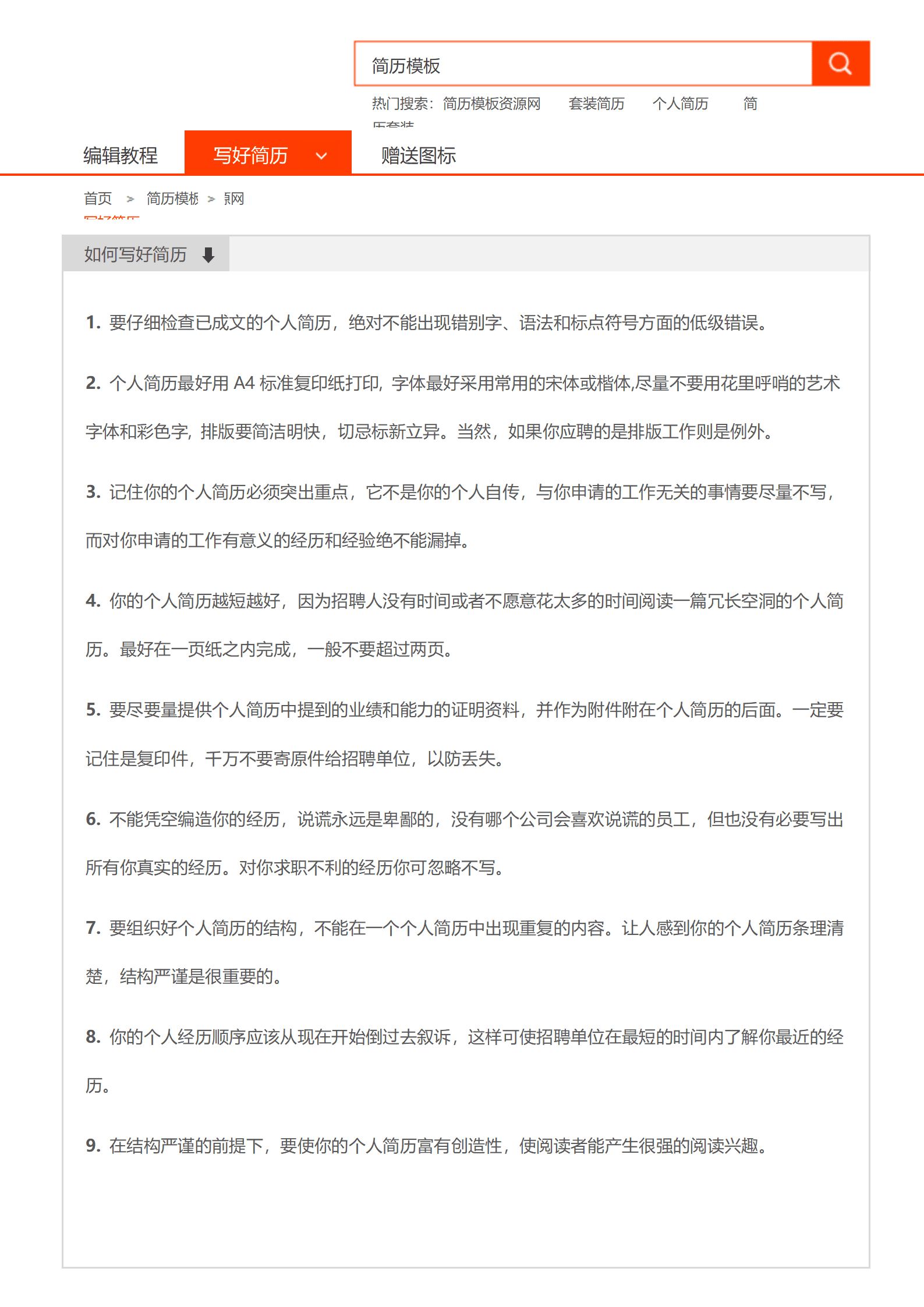
Task: Go to 首页 in the breadcrumb
Action: tap(98, 199)
